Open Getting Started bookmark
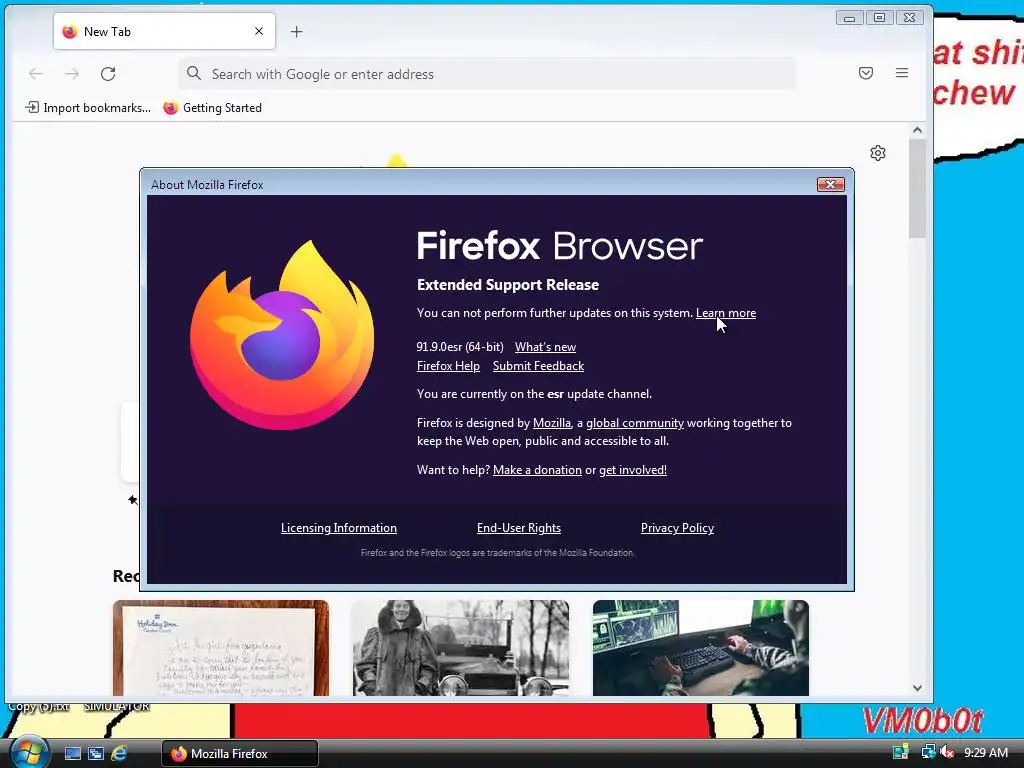The width and height of the screenshot is (1024, 768). [212, 108]
